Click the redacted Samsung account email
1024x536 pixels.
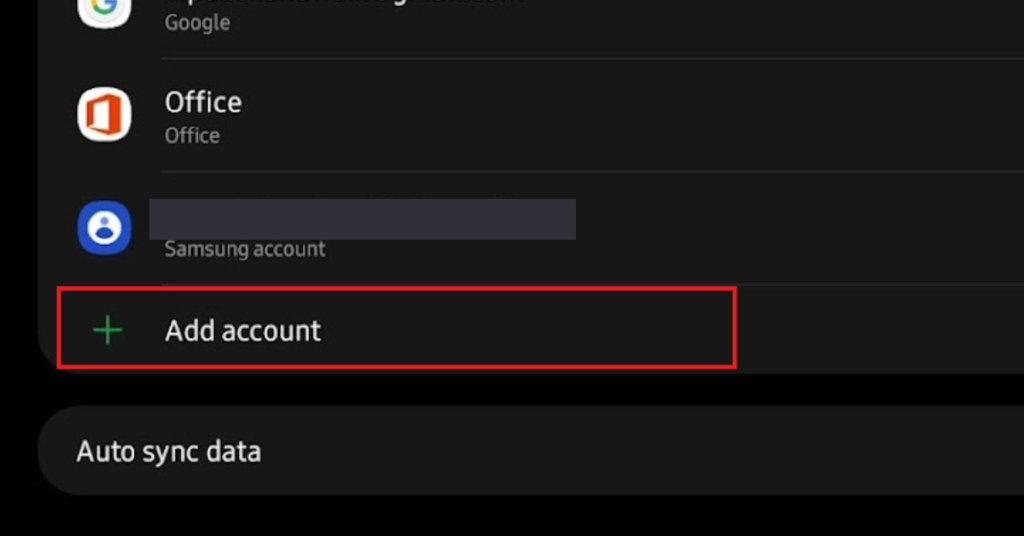[362, 218]
